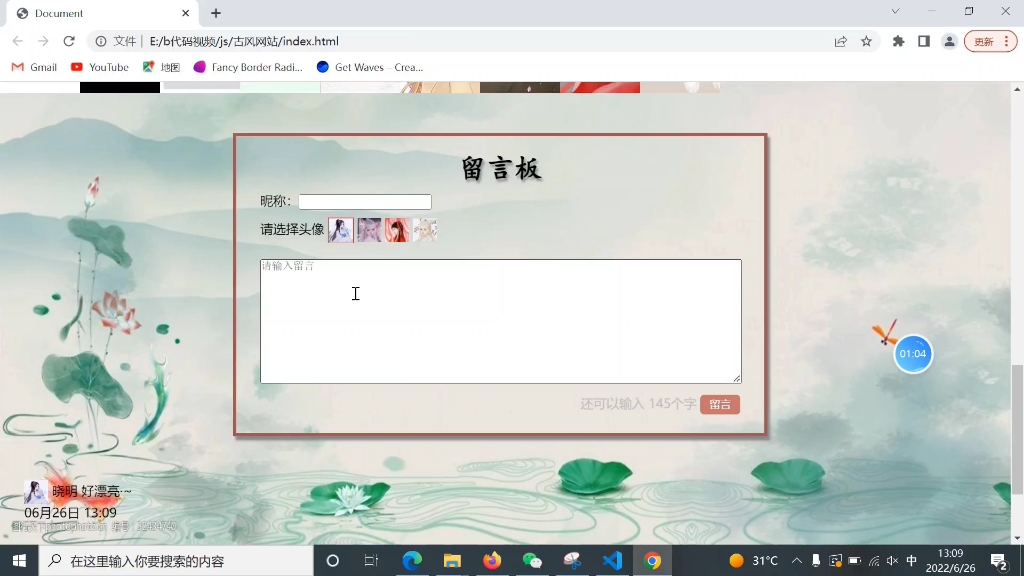Submit the message with the 留言 button
The image size is (1024, 576).
click(721, 404)
